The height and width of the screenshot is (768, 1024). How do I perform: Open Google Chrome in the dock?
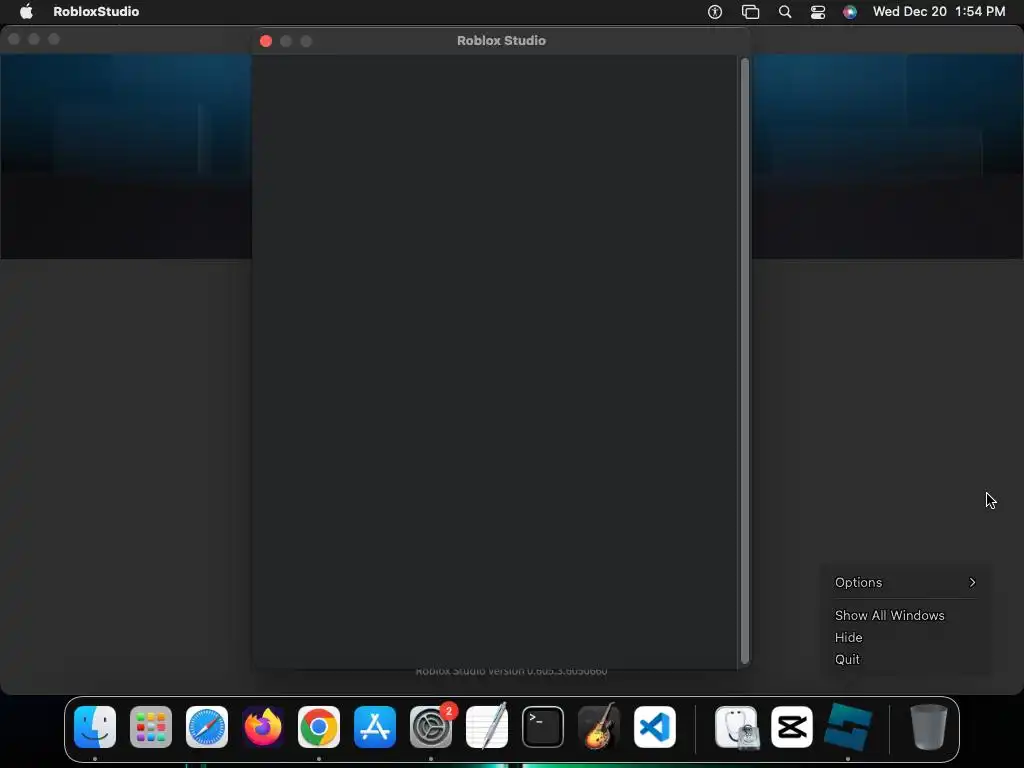319,727
